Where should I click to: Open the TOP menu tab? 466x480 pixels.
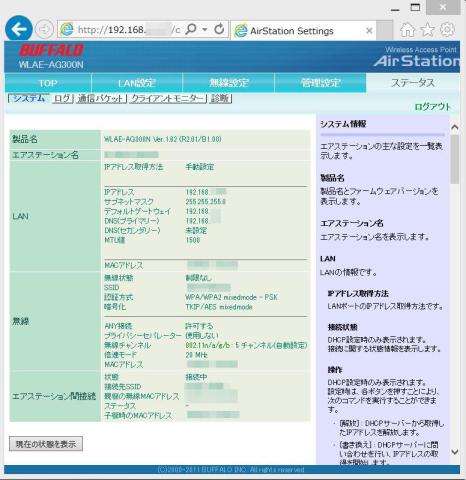coord(48,83)
